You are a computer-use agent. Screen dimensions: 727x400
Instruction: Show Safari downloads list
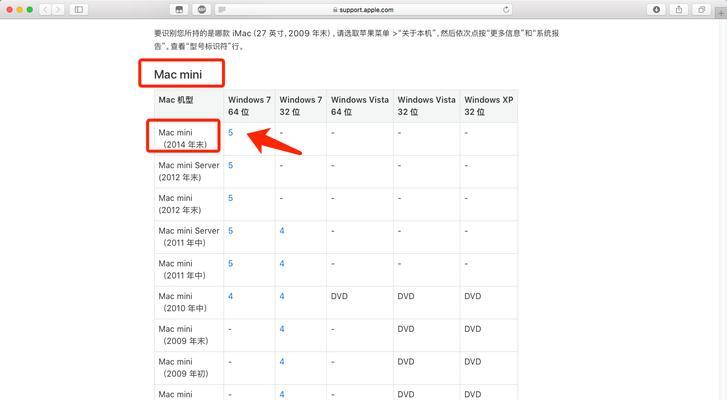656,9
